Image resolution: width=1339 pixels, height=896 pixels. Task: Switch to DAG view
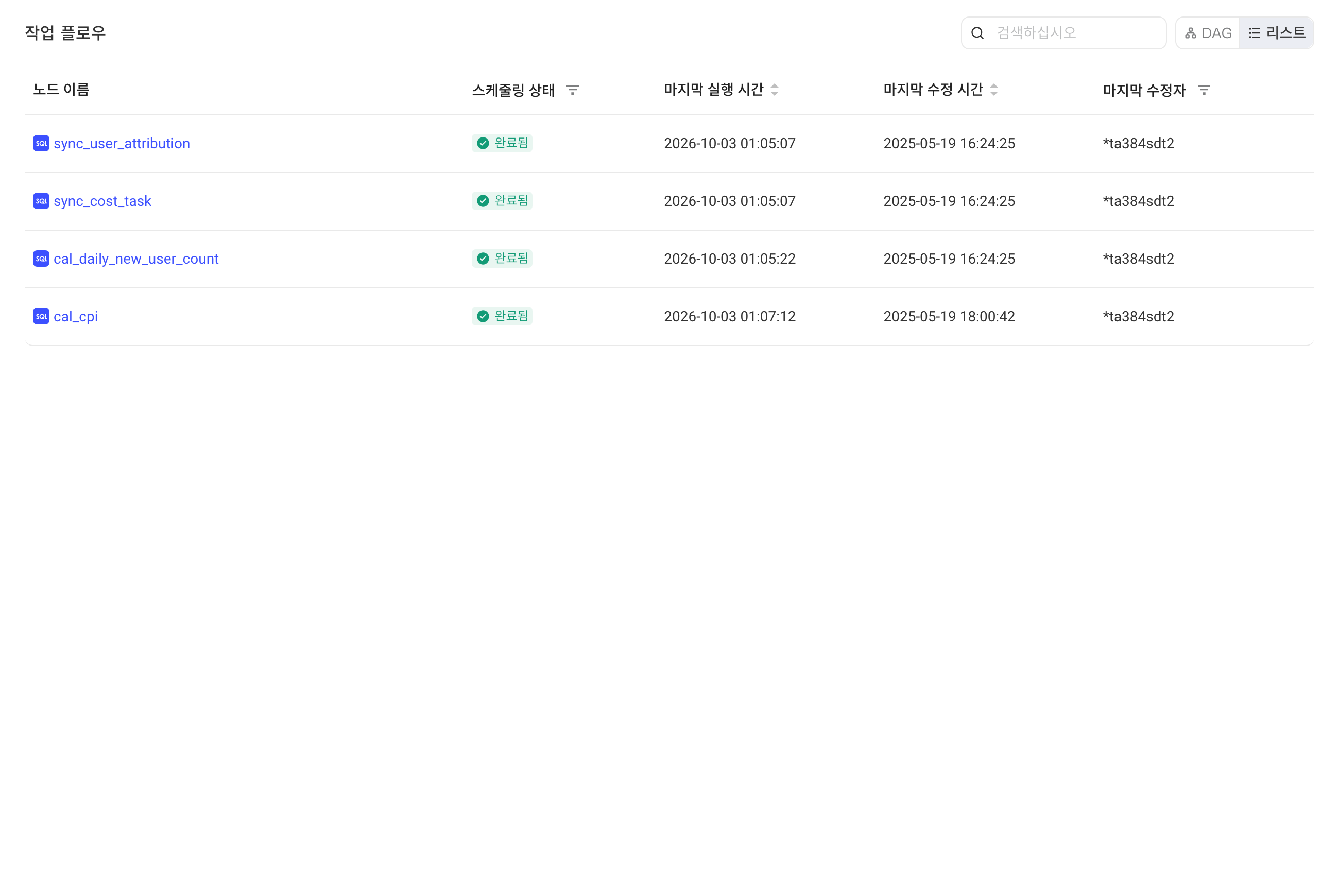tap(1208, 33)
